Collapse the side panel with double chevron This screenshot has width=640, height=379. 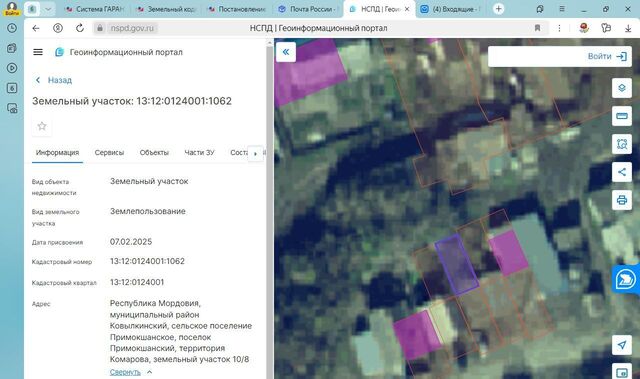[286, 52]
